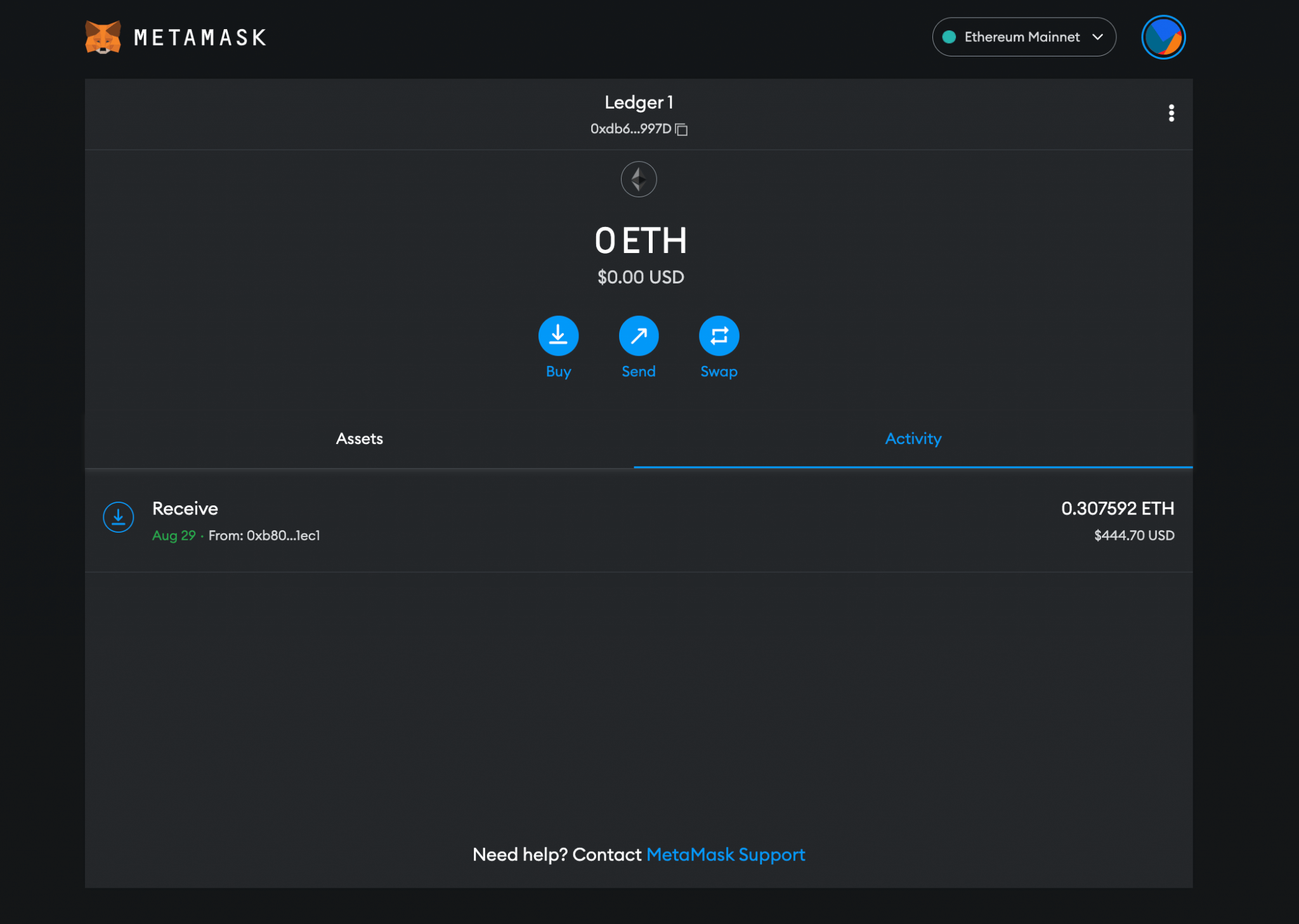The image size is (1299, 924).
Task: Select the colorful account identicon circle
Action: (1163, 37)
